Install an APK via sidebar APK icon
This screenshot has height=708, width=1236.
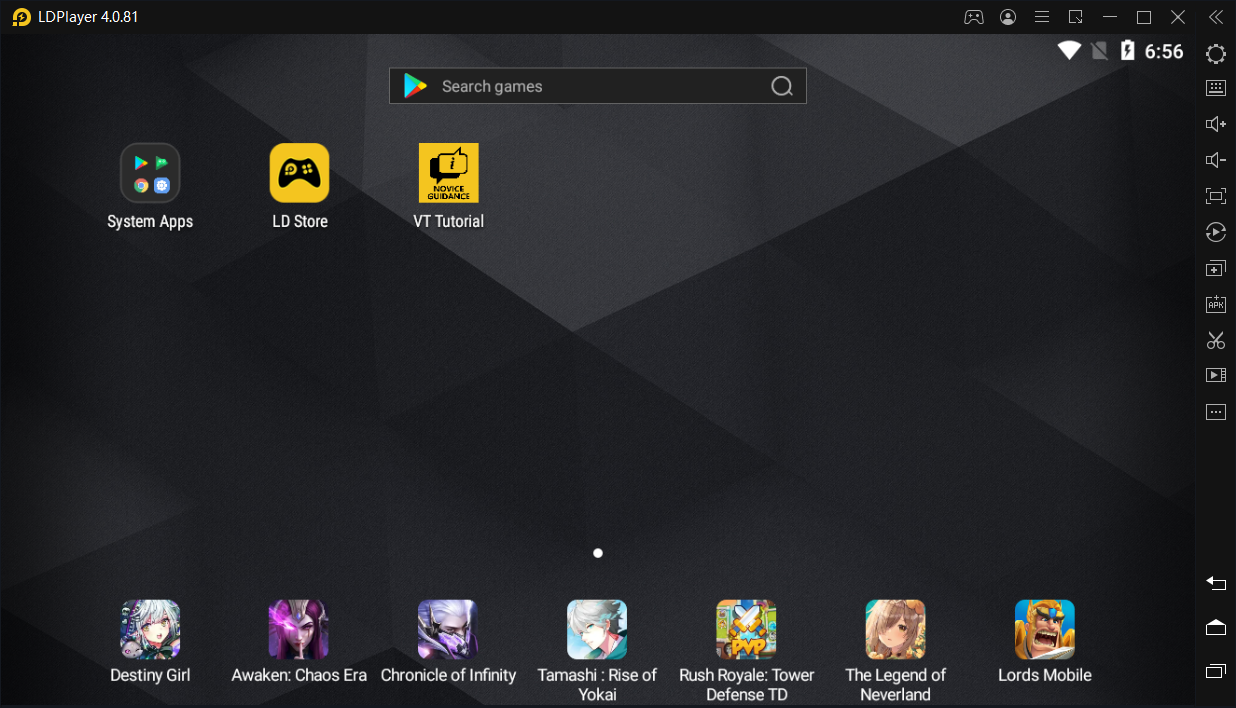tap(1216, 304)
